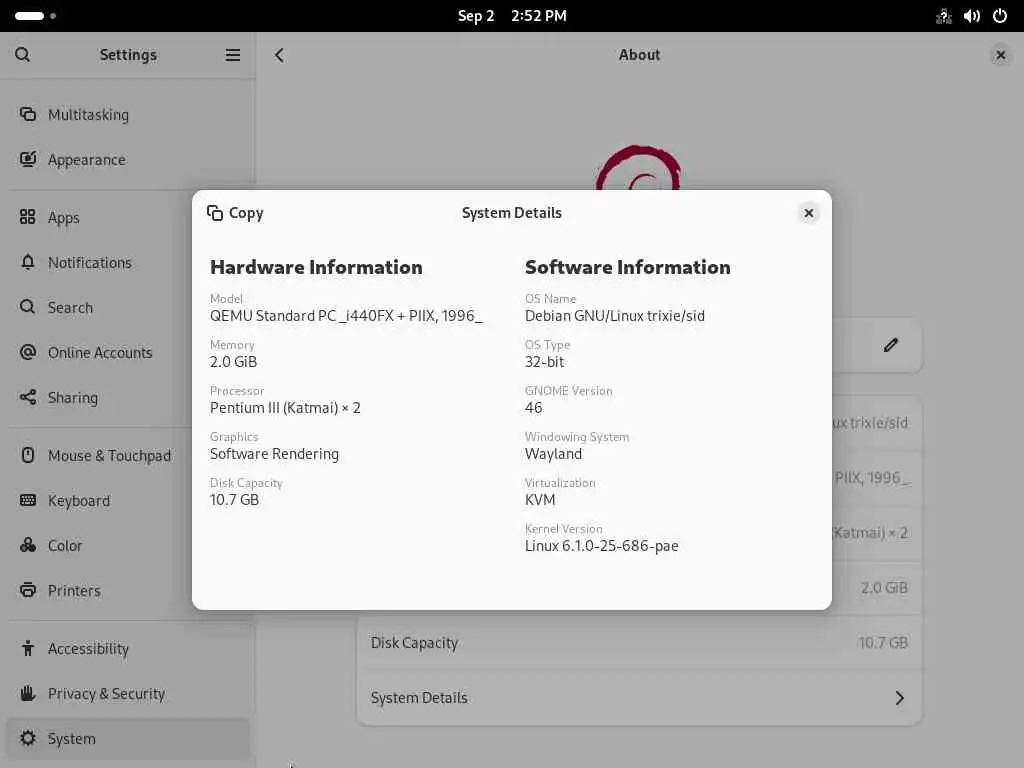
Task: Click the Disk Capacity row in About
Action: coord(639,643)
